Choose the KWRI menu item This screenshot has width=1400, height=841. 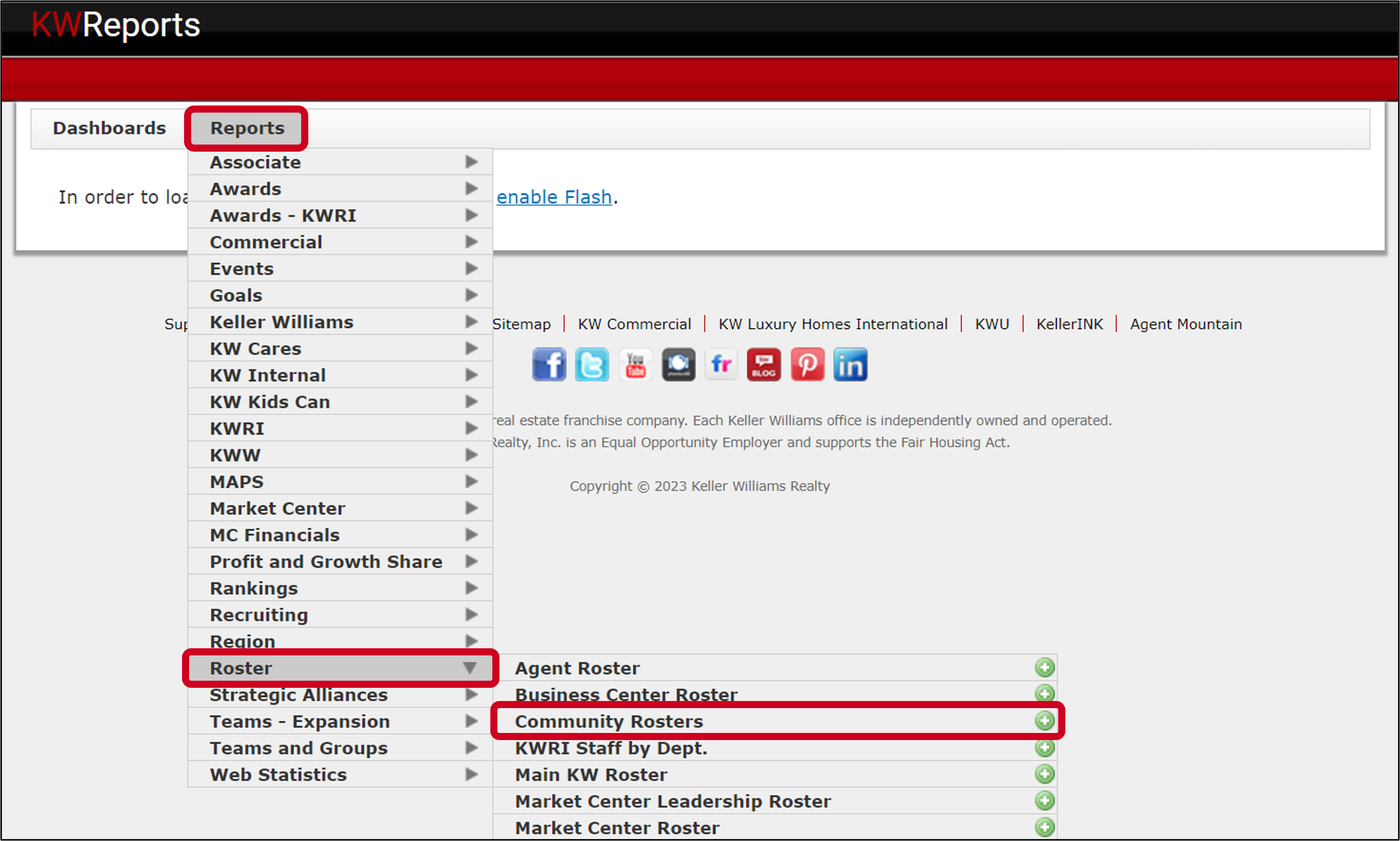[340, 429]
